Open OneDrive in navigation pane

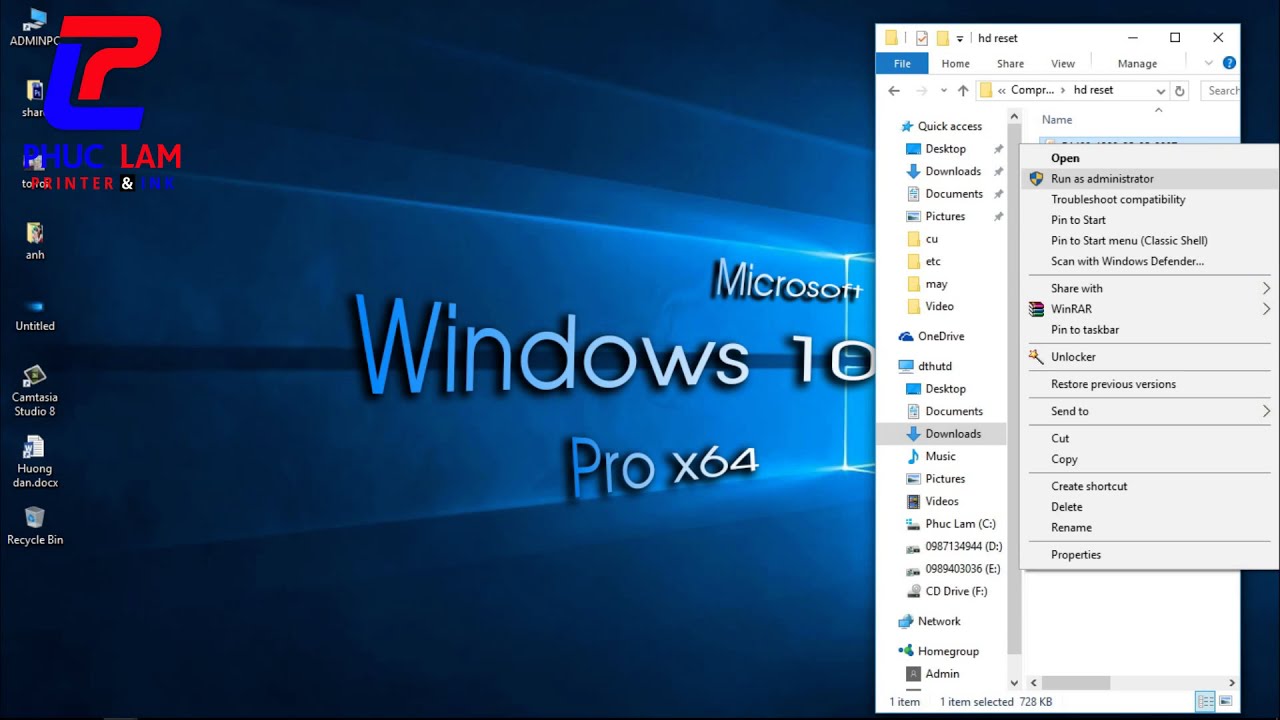(x=940, y=336)
